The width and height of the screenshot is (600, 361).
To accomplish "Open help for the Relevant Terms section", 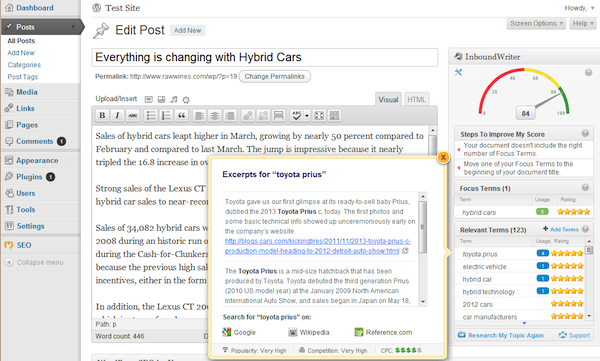I will (x=585, y=229).
